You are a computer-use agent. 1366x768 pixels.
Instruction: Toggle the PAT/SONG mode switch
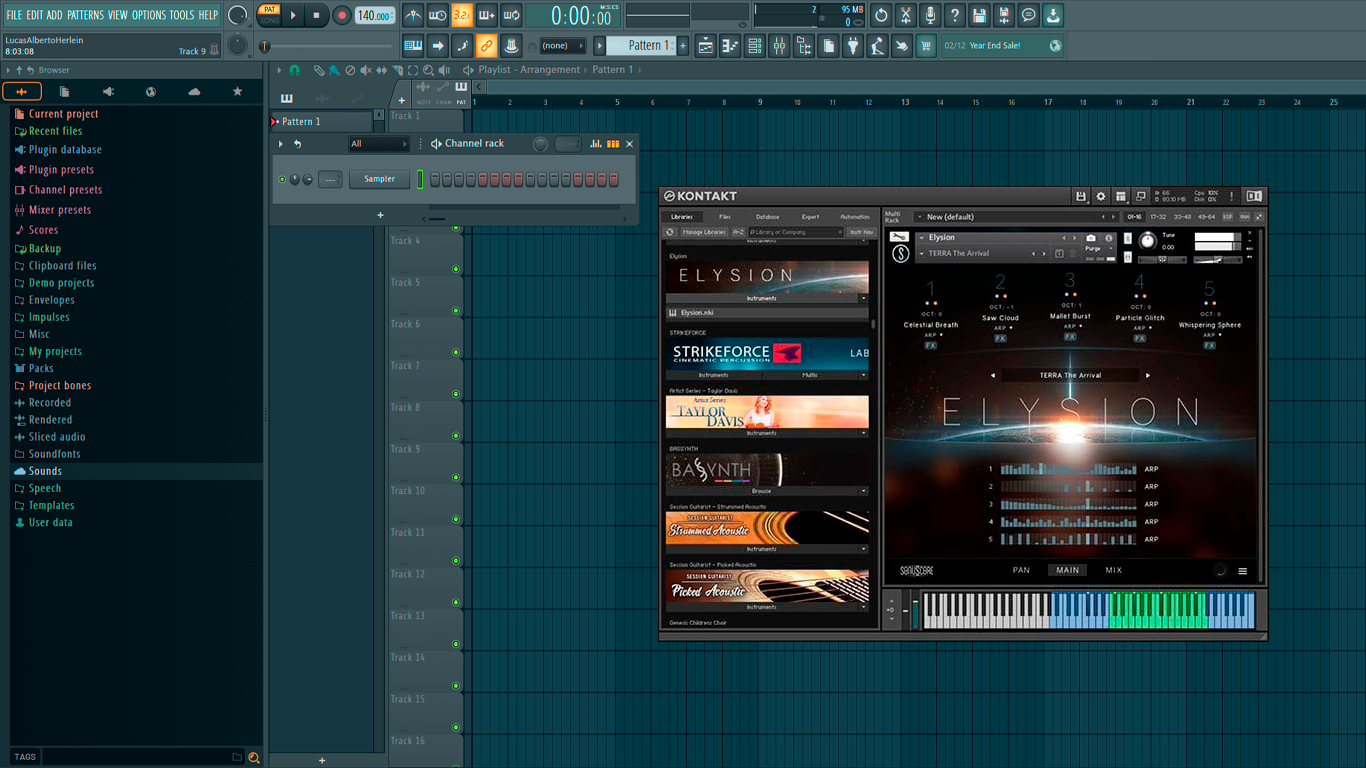click(x=269, y=15)
